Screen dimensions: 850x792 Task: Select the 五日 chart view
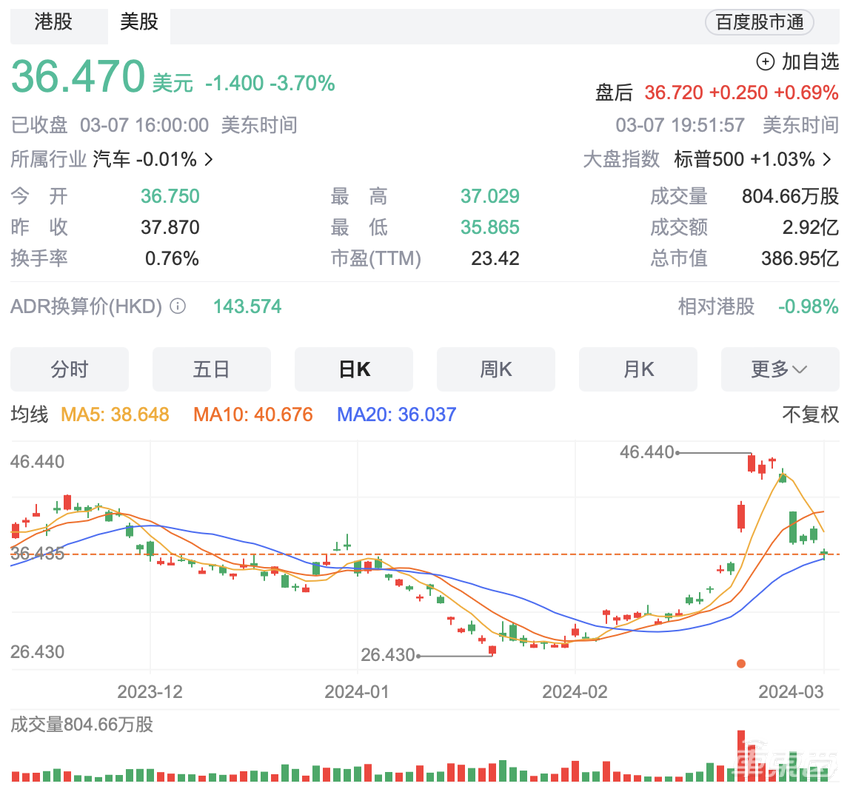[211, 369]
